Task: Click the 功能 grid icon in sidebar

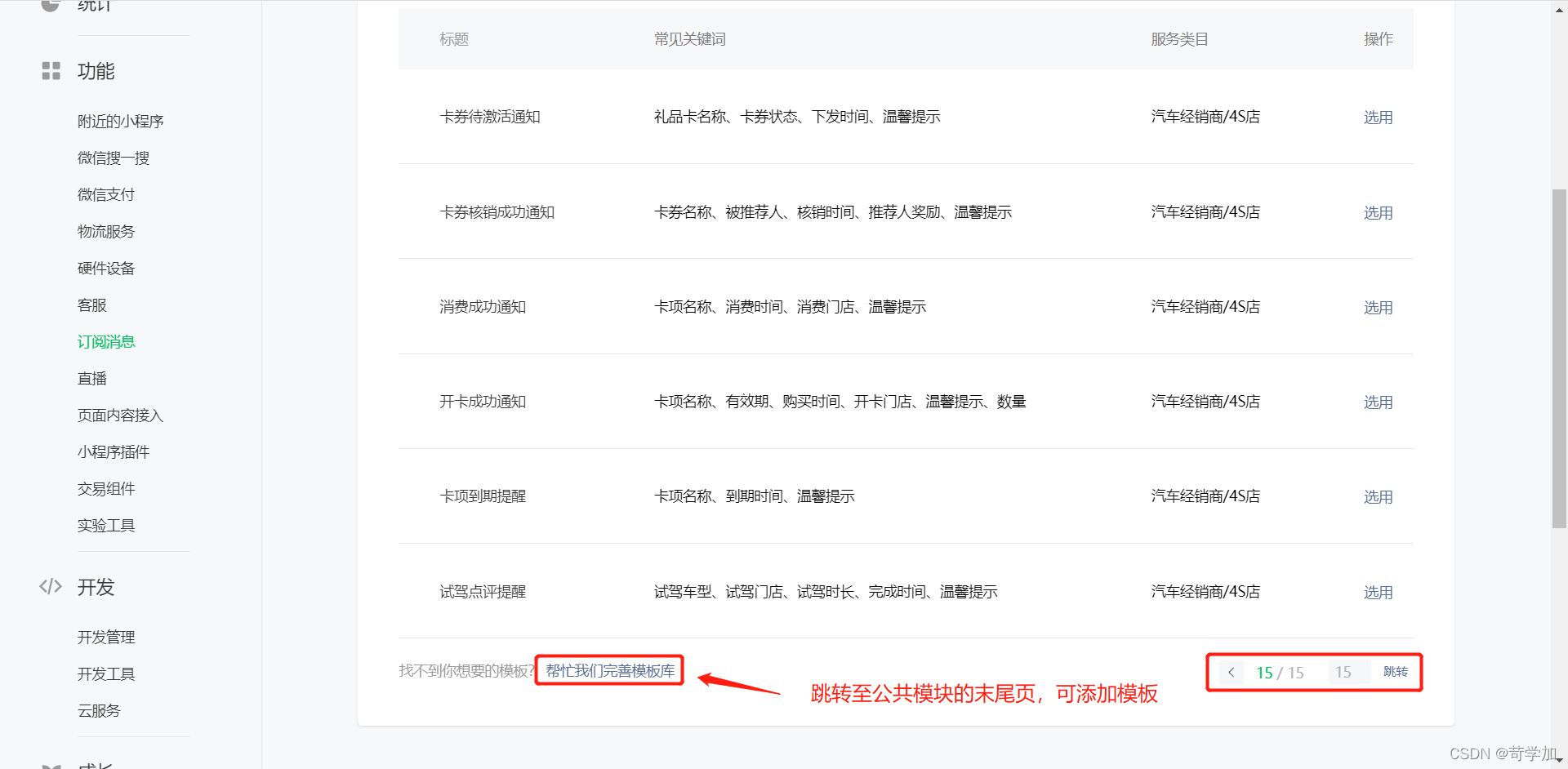Action: tap(51, 71)
